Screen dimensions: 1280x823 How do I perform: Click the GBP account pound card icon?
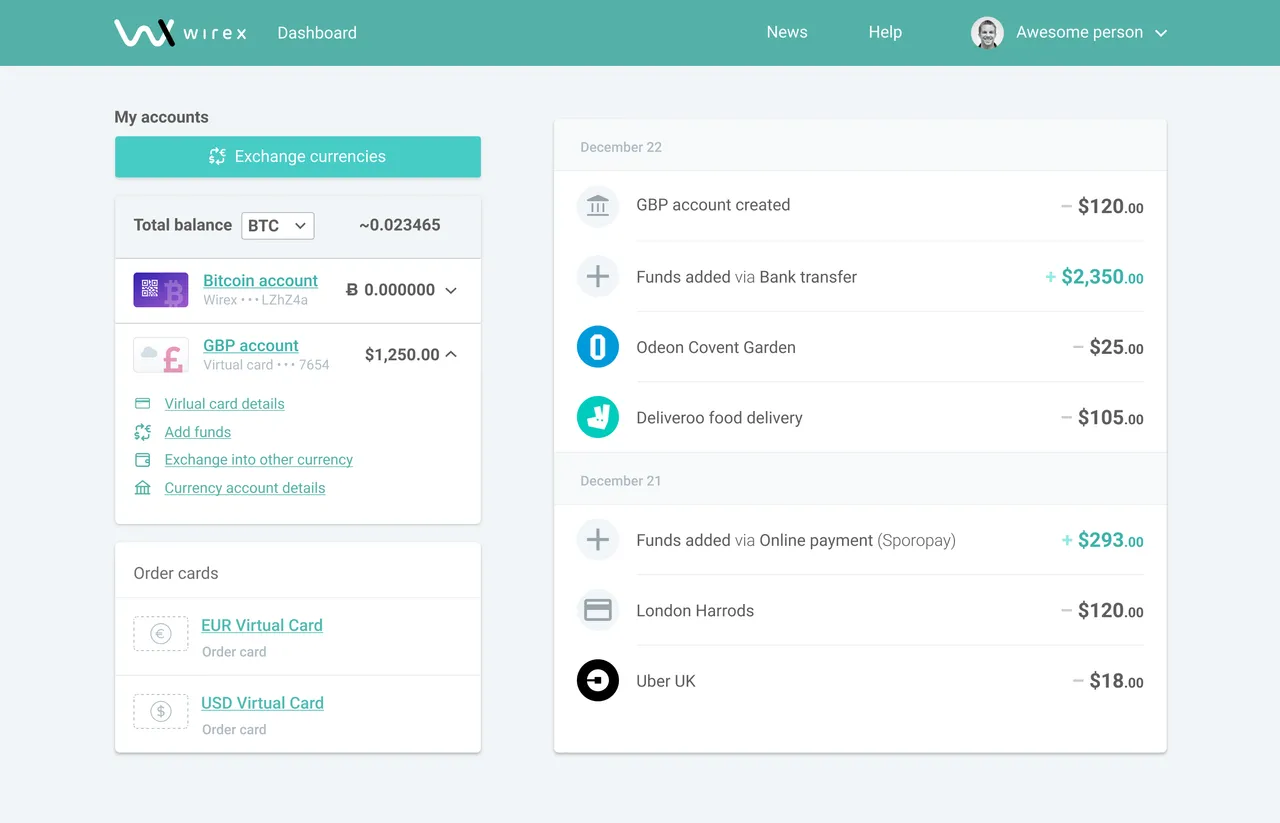(x=161, y=355)
